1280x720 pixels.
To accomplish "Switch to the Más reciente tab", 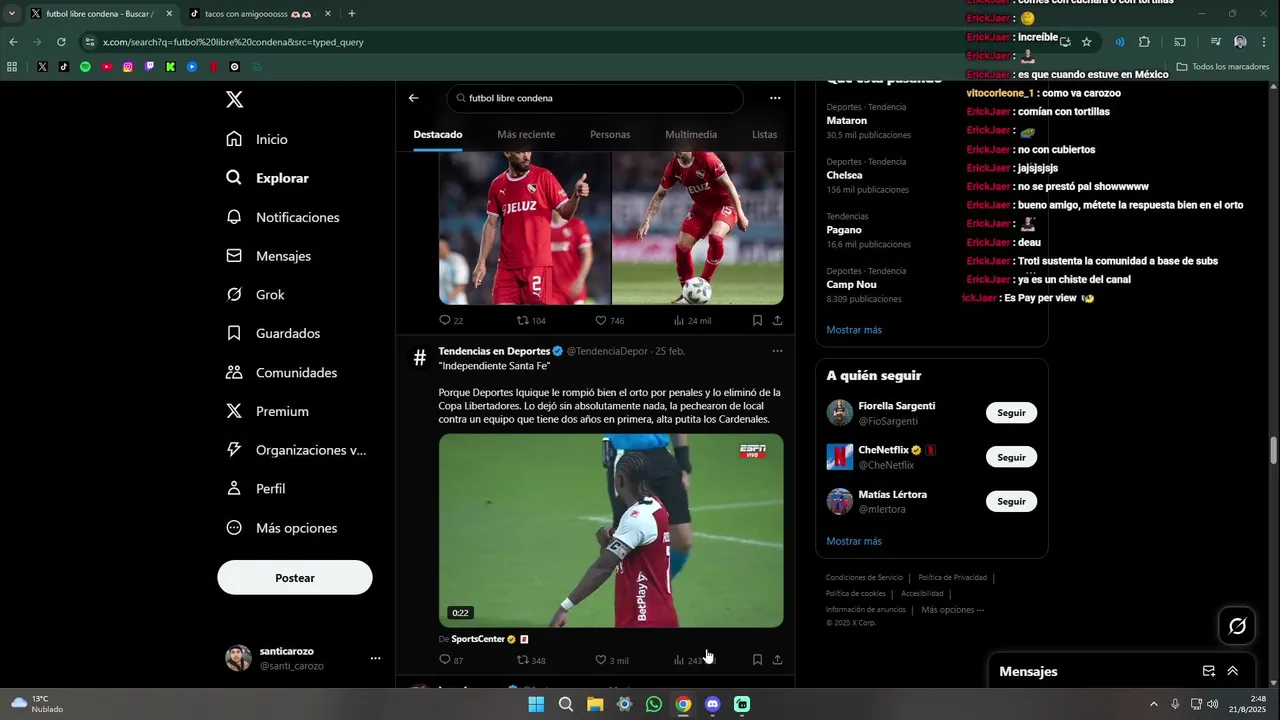I will coord(526,134).
